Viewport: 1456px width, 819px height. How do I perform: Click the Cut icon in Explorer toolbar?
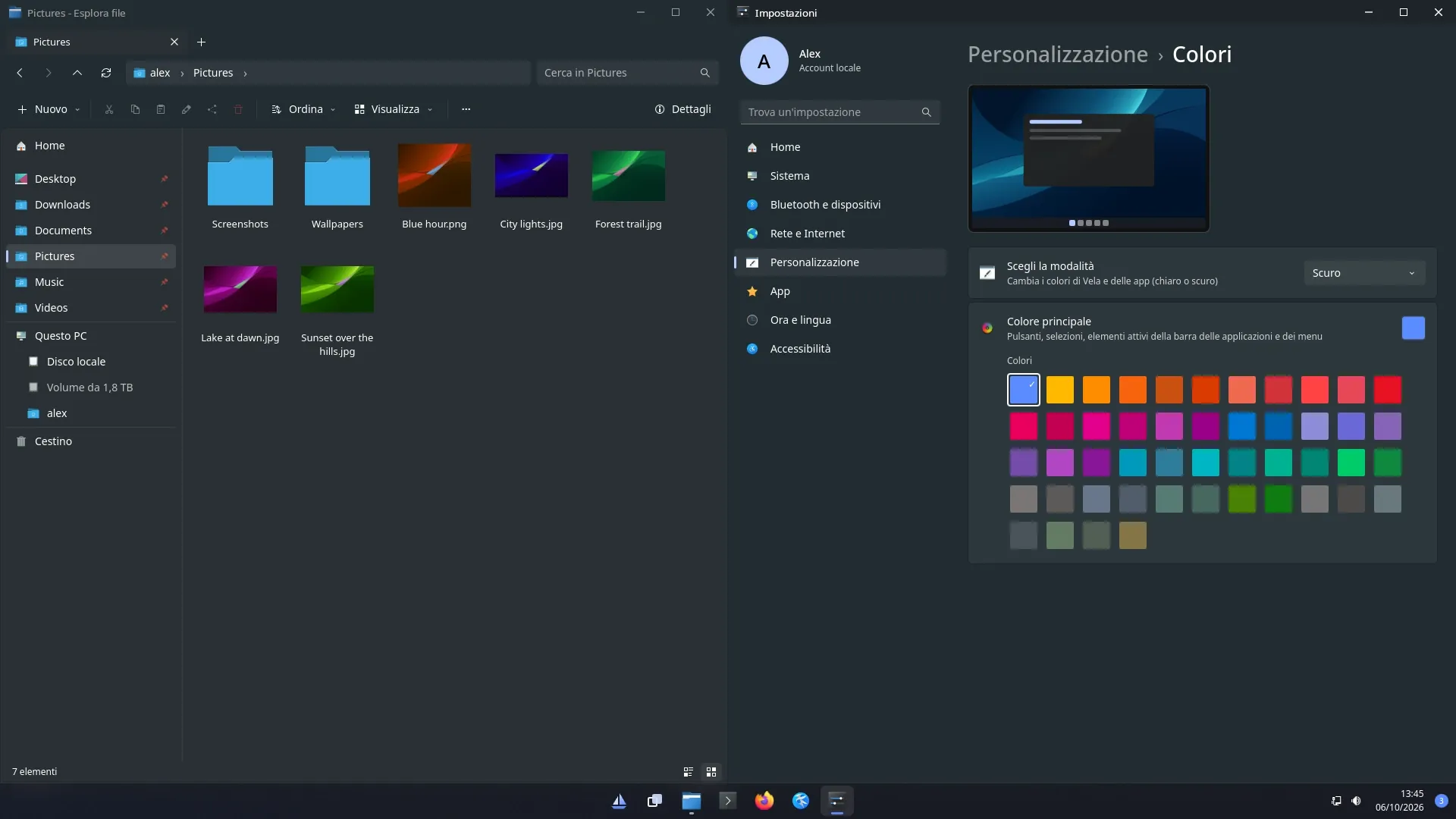coord(109,109)
